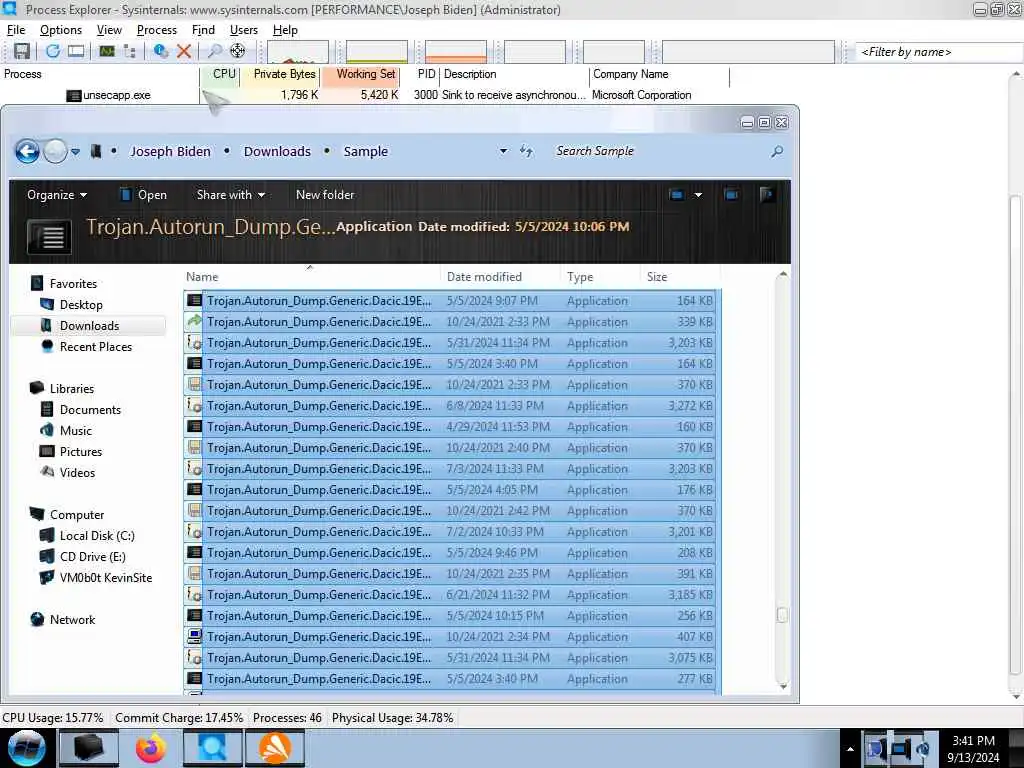Click the System Information icon in toolbar
The width and height of the screenshot is (1024, 768).
pyautogui.click(x=106, y=51)
